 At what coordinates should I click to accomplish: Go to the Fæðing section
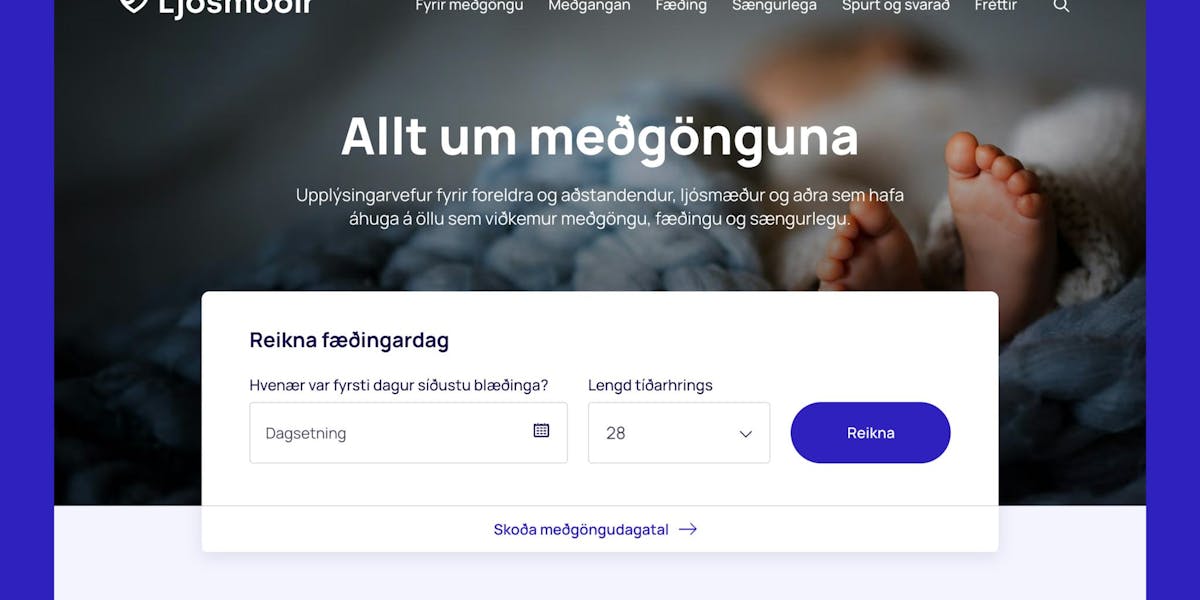681,6
